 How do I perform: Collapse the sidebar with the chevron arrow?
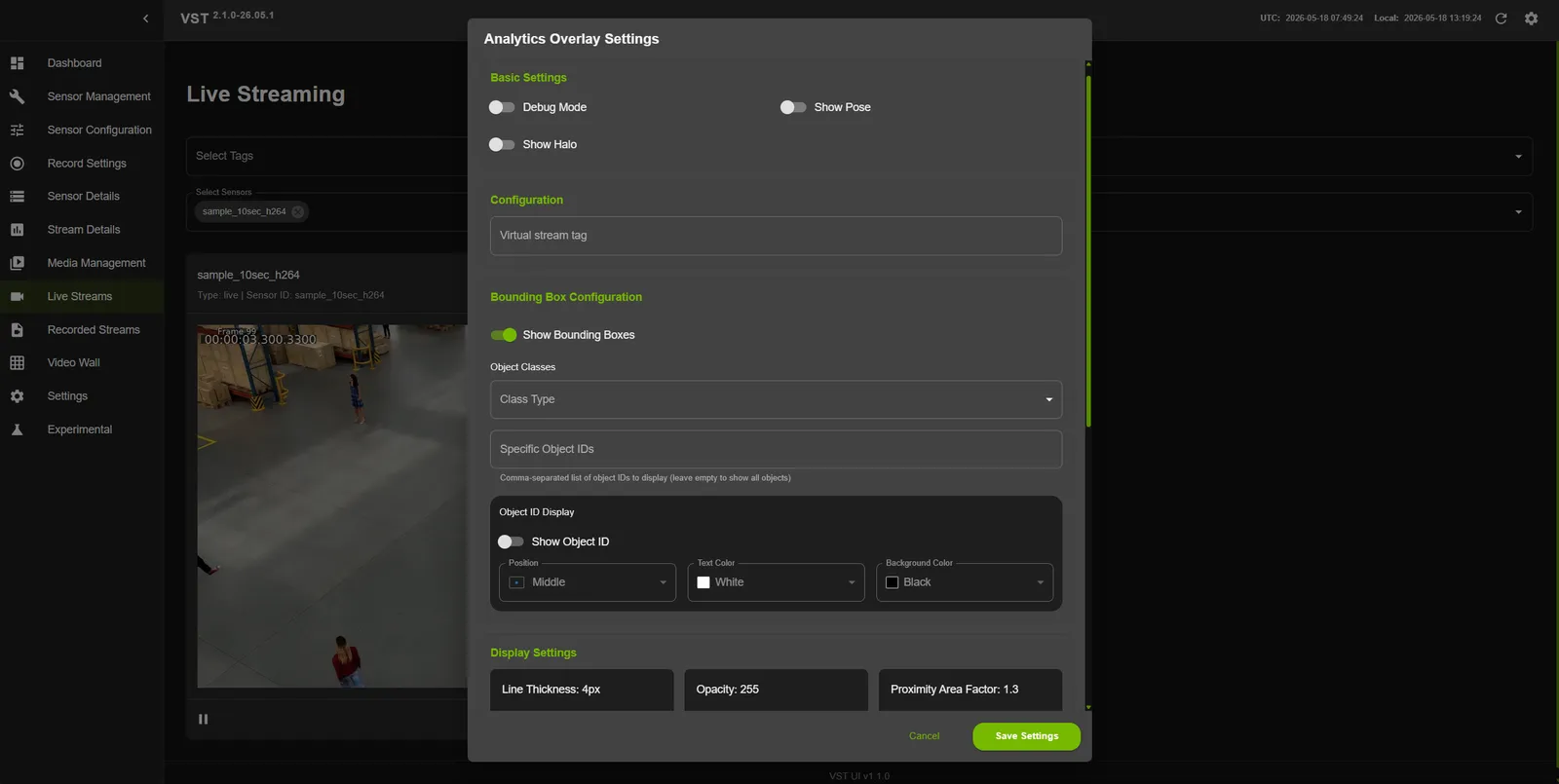click(146, 19)
